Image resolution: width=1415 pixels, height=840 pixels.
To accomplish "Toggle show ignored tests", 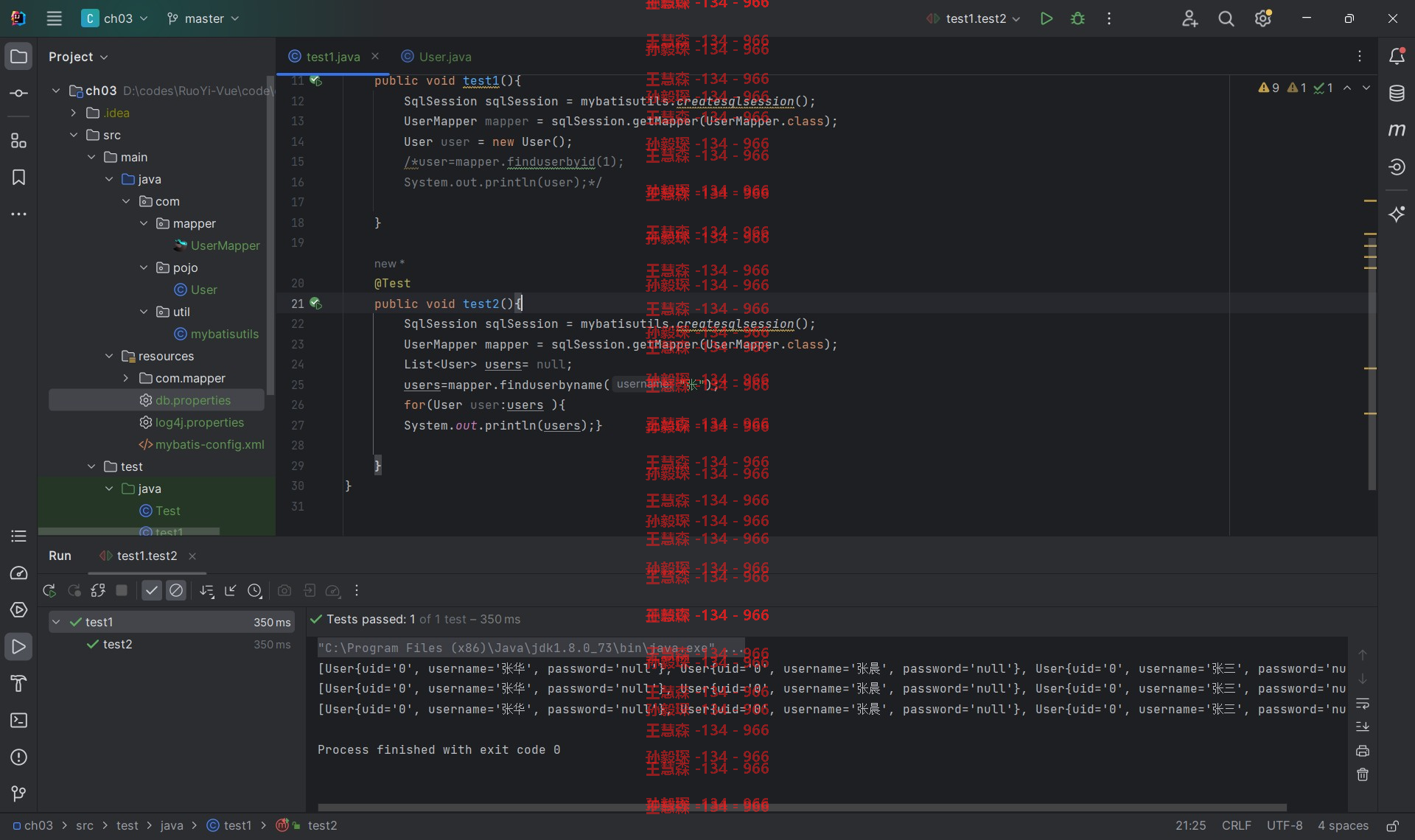I will (176, 590).
